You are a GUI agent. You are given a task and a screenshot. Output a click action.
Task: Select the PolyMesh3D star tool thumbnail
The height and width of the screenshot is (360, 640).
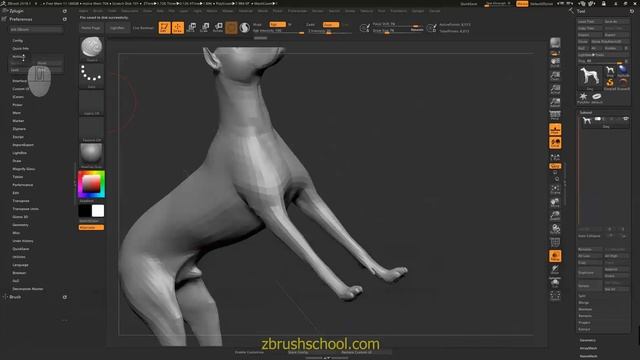(x=584, y=98)
